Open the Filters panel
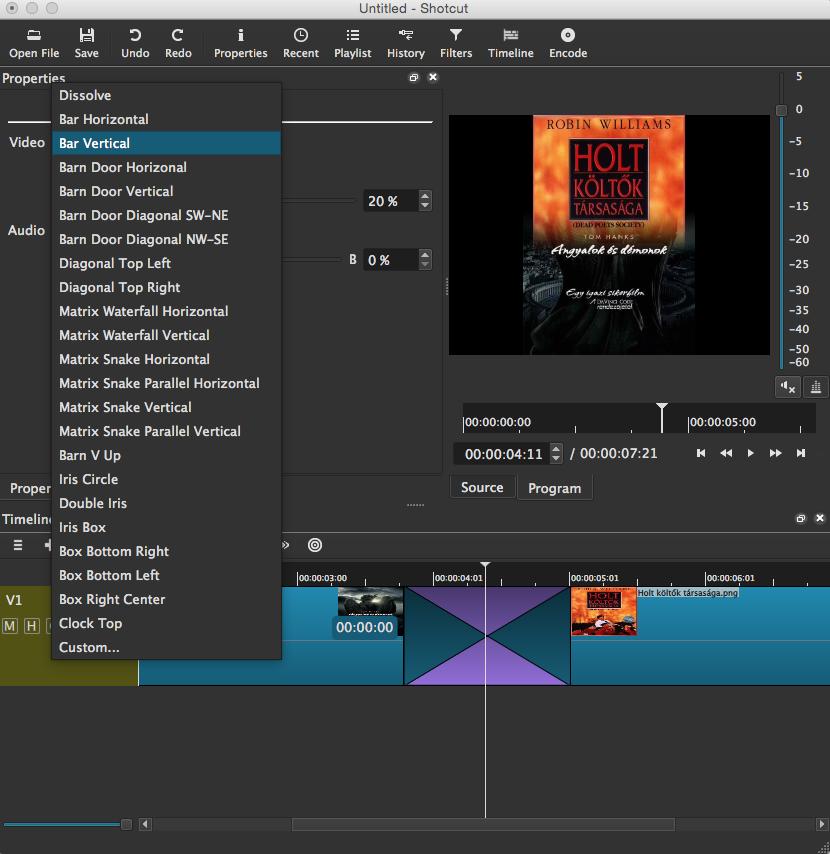 (456, 44)
